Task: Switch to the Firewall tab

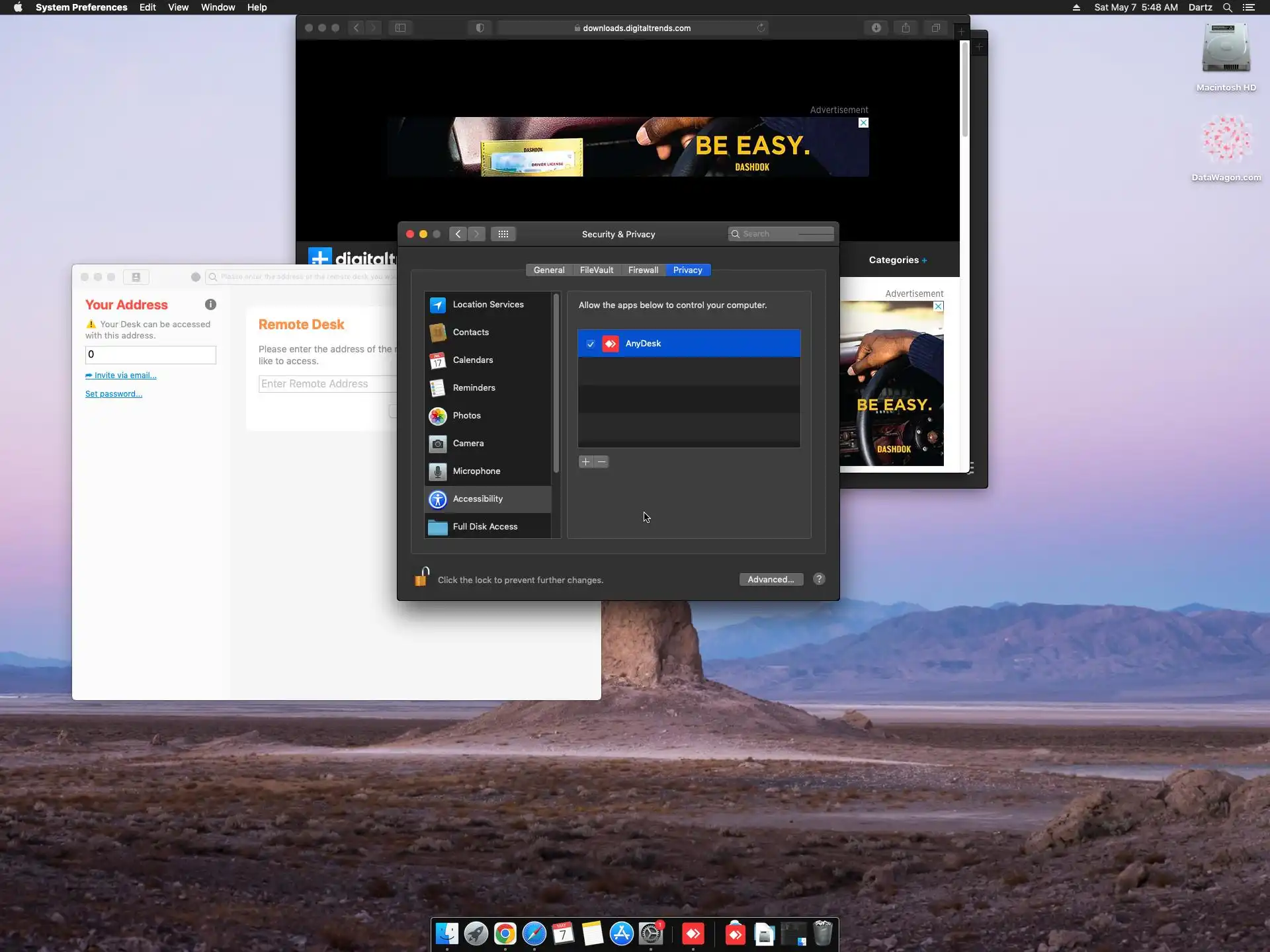Action: [643, 270]
